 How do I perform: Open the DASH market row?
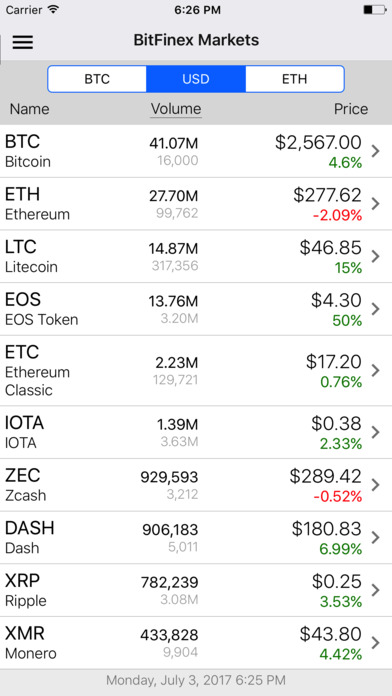(x=196, y=538)
